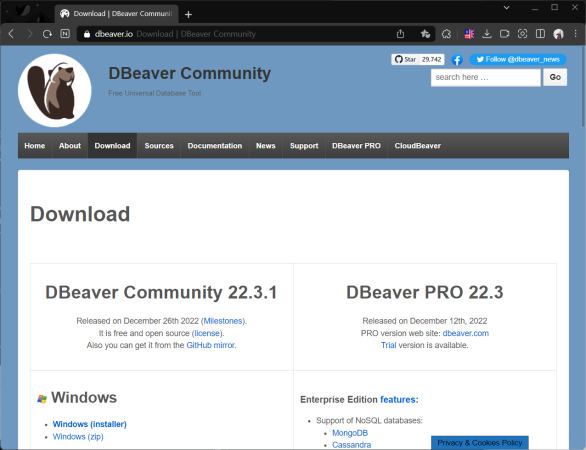Open the About menu item
This screenshot has height=450, width=586.
(70, 146)
